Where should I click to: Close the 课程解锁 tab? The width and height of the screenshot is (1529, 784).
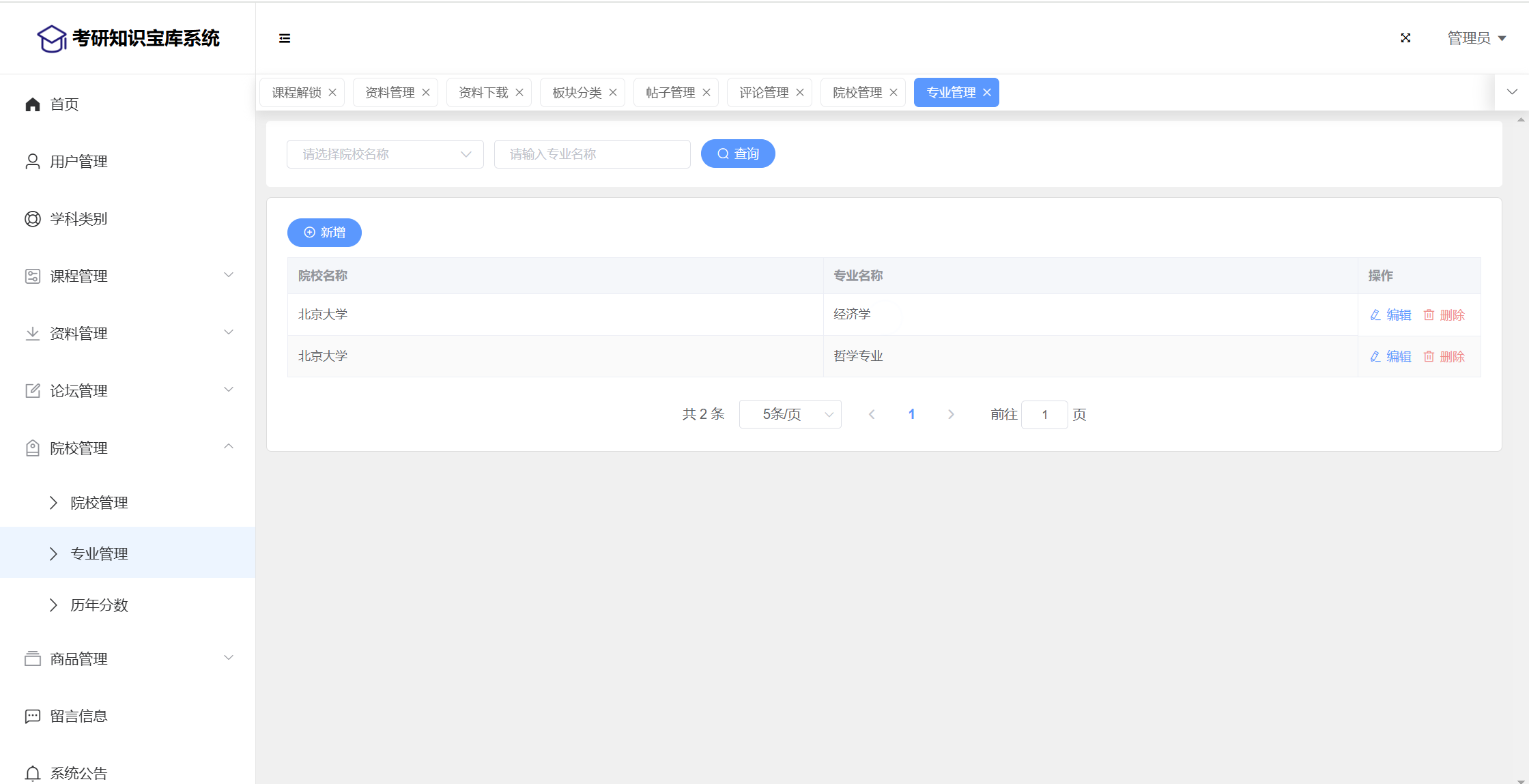332,93
